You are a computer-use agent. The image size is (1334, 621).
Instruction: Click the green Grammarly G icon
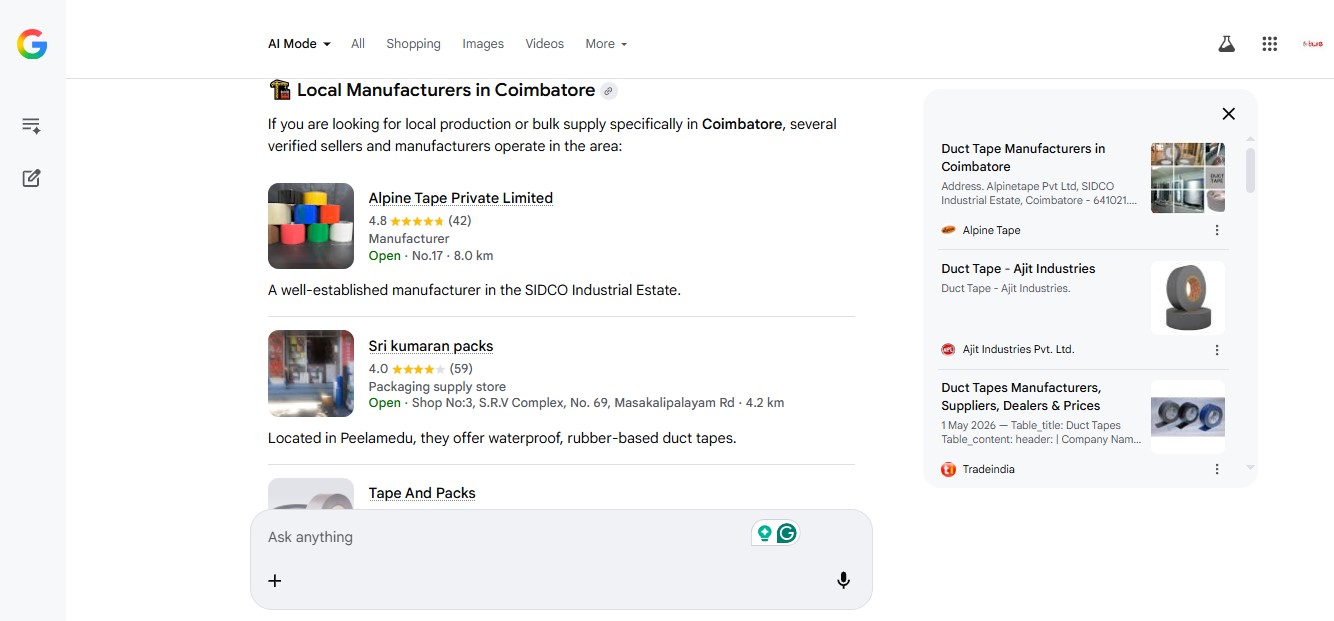point(787,533)
